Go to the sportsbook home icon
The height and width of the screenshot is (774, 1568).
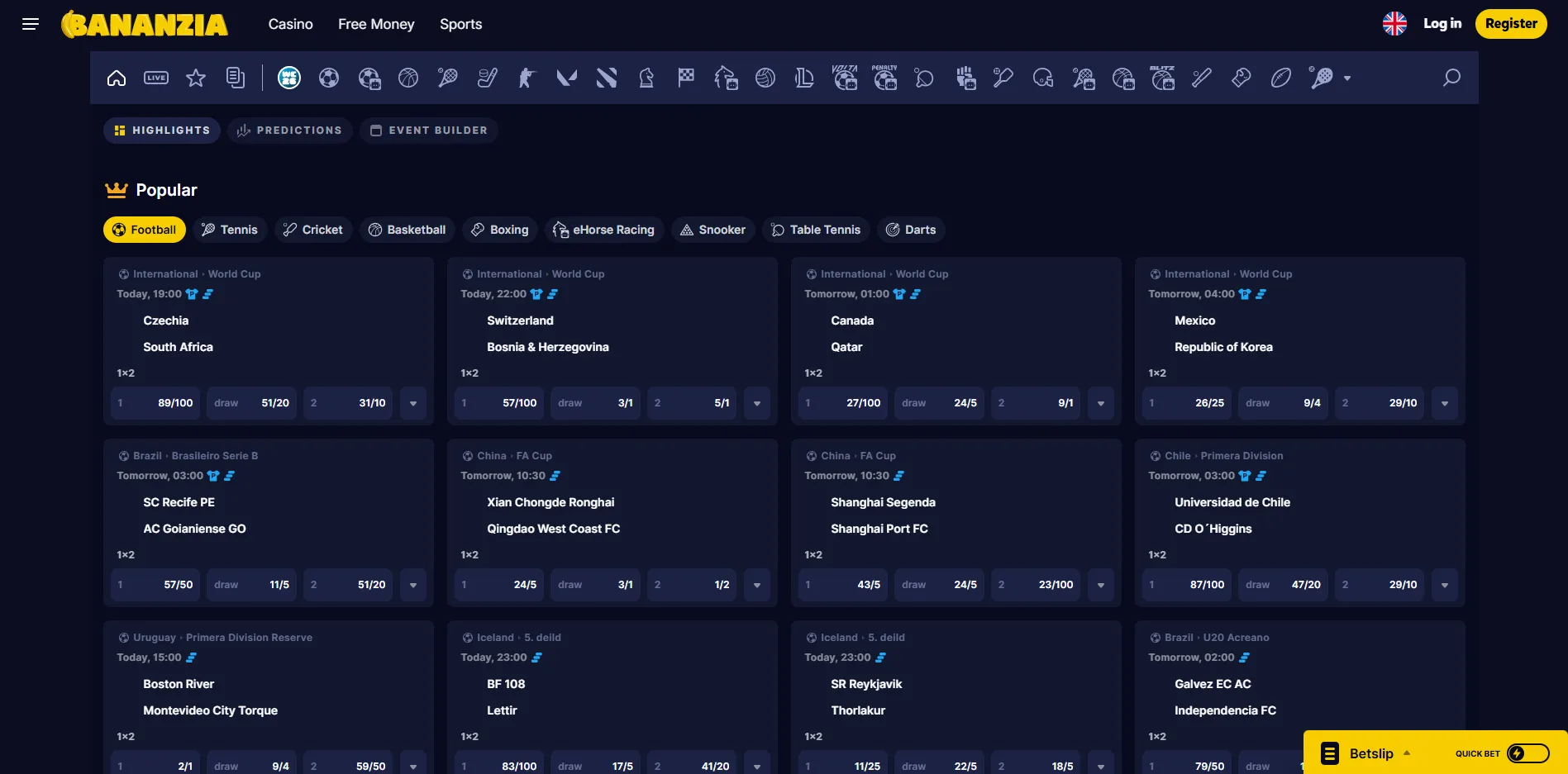[x=117, y=78]
